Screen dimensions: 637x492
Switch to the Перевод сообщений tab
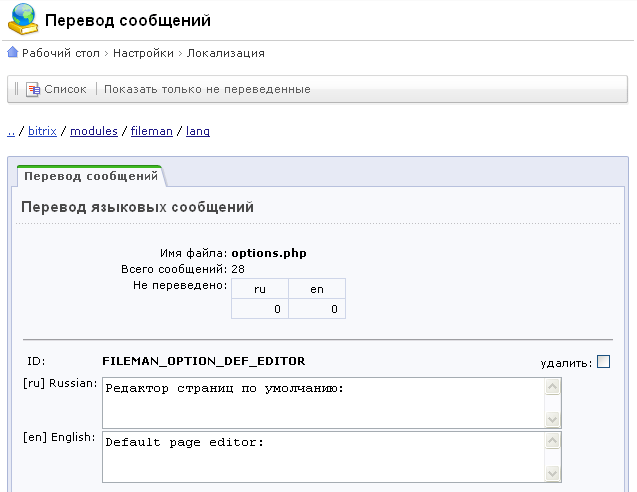click(90, 176)
